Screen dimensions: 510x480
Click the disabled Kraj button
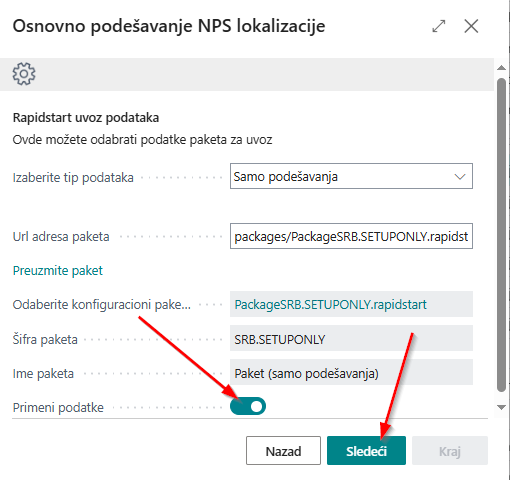coord(450,451)
